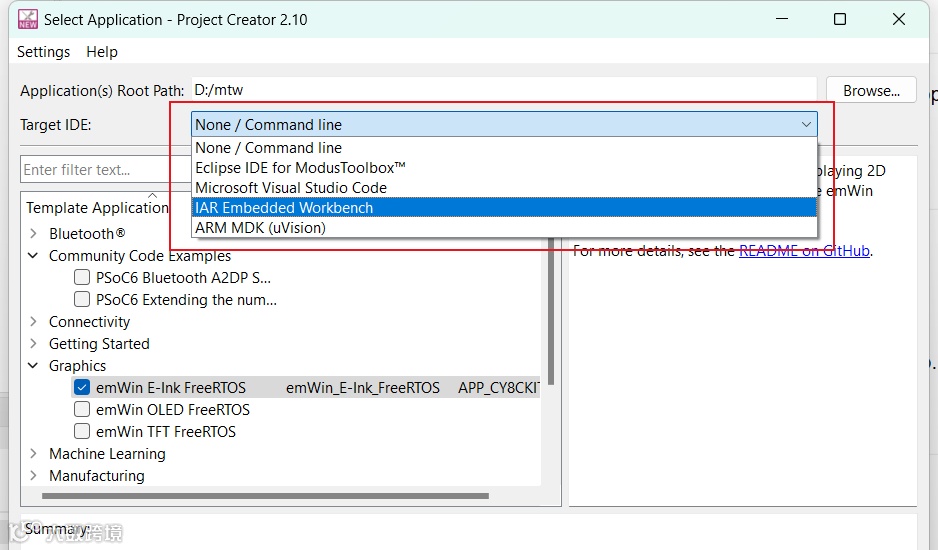The image size is (938, 550).
Task: Click the Connectivity tree label
Action: tap(89, 321)
